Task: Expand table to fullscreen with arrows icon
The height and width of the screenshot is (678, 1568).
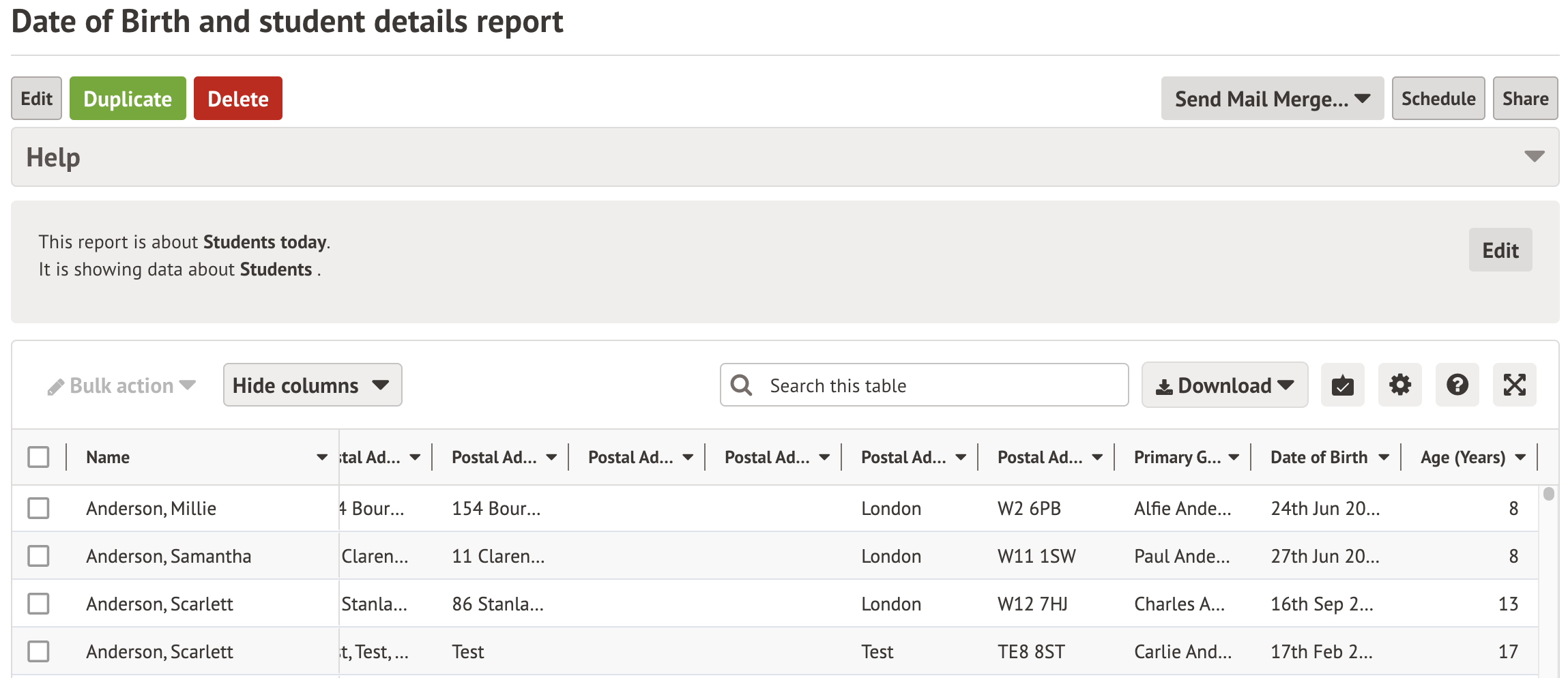Action: (1514, 385)
